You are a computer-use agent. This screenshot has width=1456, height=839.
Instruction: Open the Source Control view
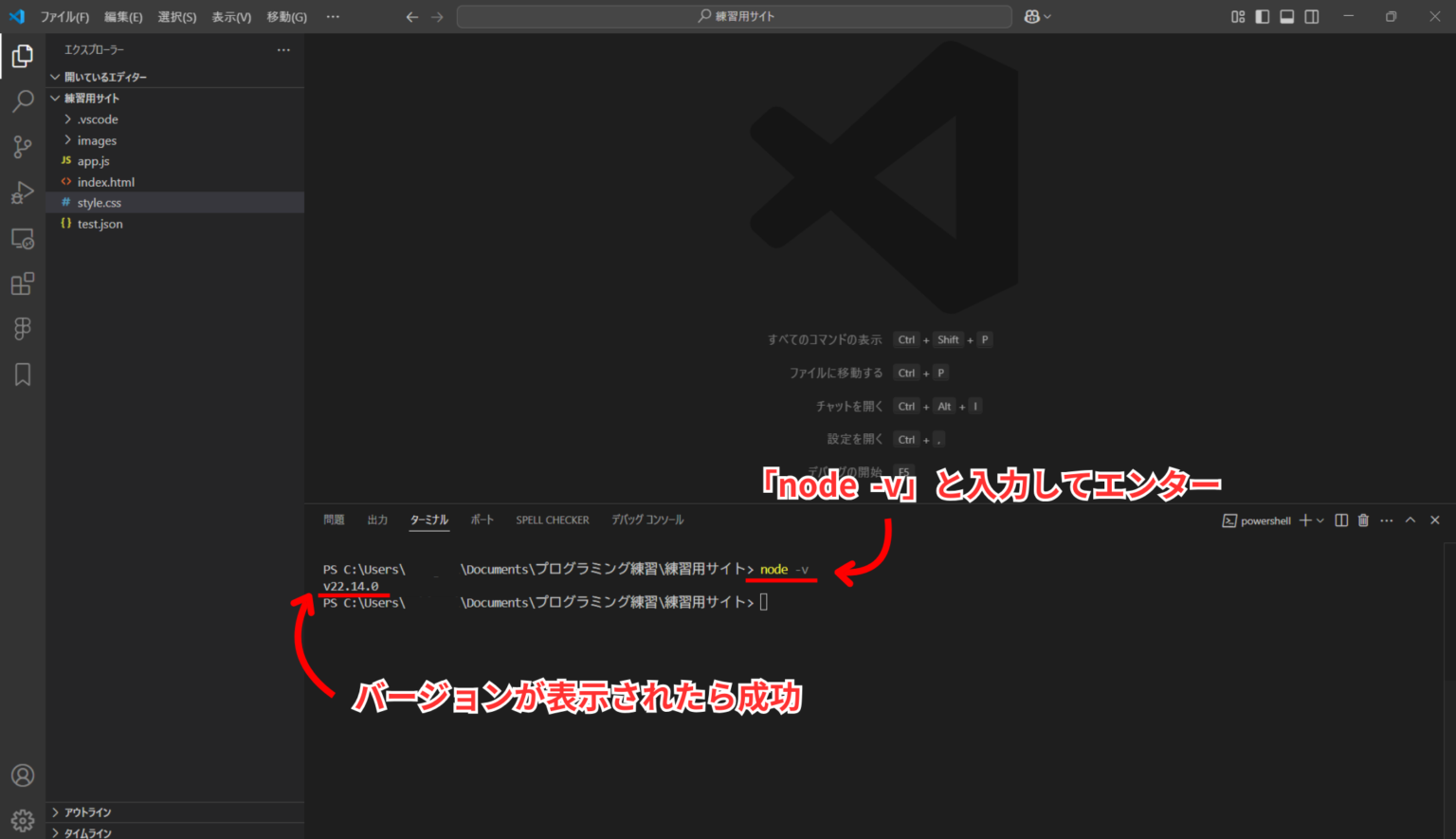click(22, 147)
